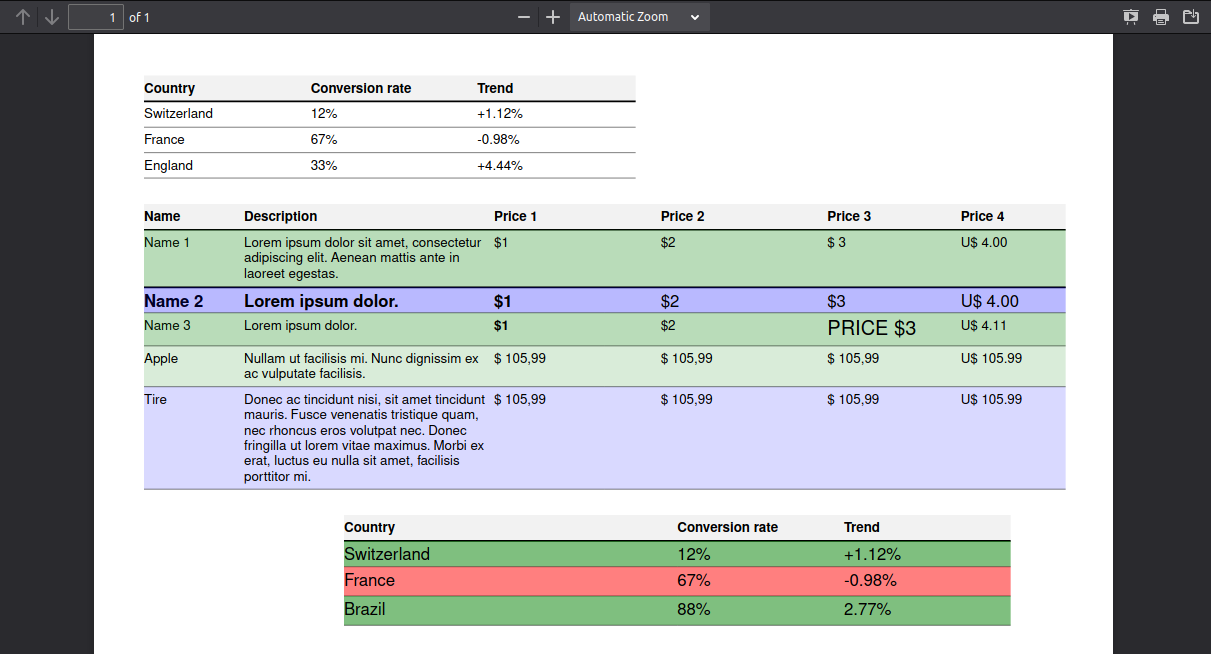Click the '+4.44%' trend value for England
This screenshot has width=1211, height=654.
[500, 166]
